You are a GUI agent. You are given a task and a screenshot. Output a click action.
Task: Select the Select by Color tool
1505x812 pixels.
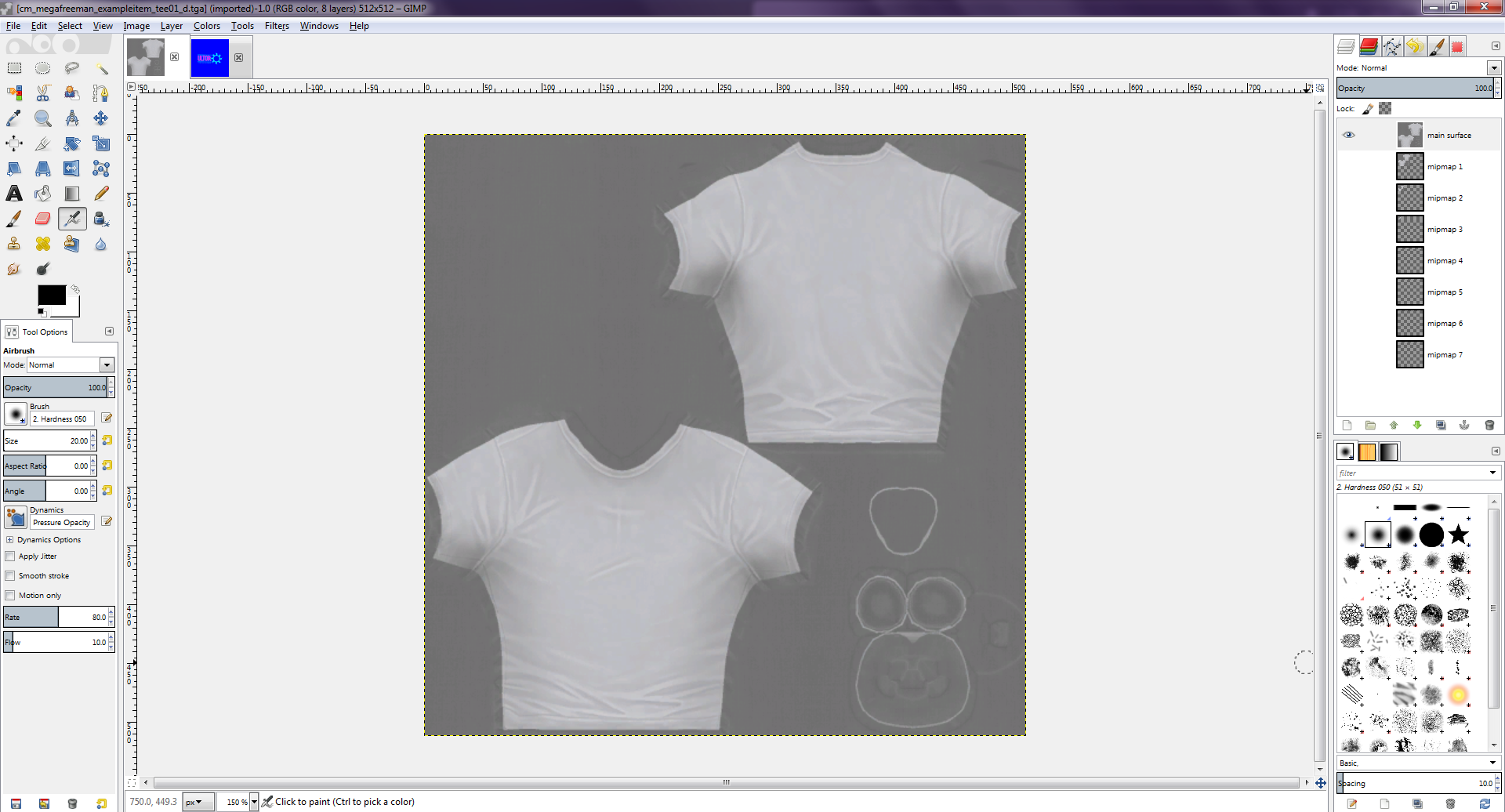pos(14,93)
